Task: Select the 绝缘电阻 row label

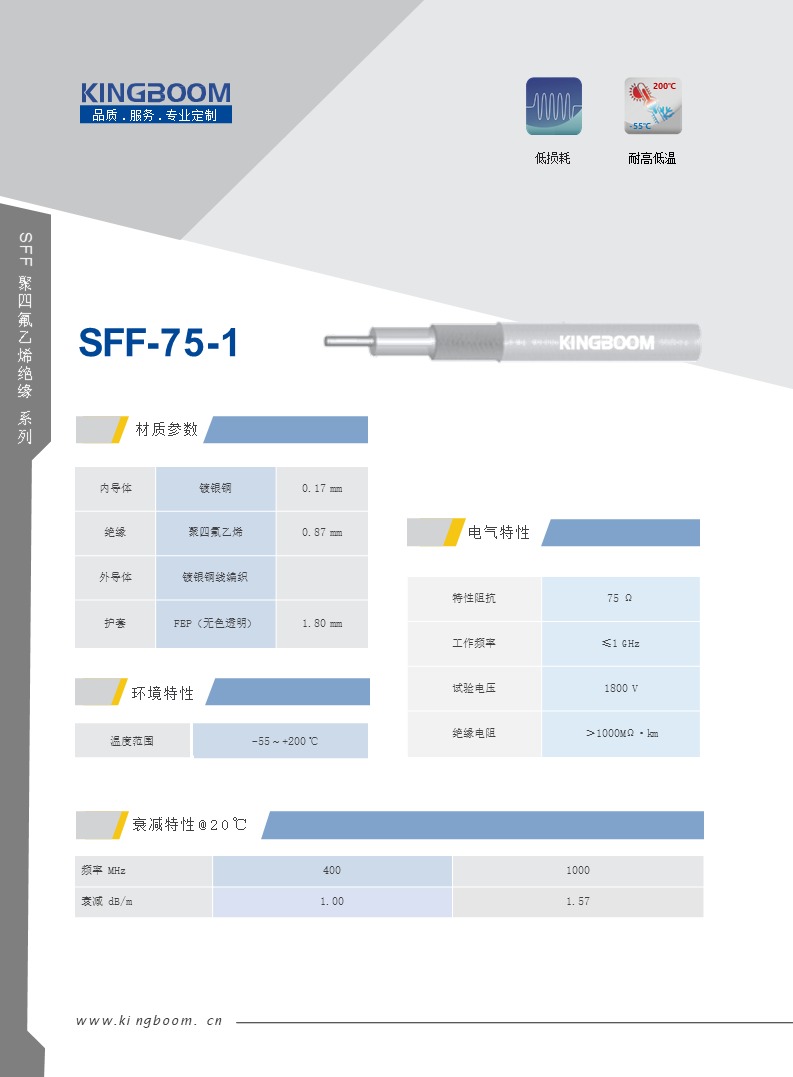Action: tap(474, 734)
